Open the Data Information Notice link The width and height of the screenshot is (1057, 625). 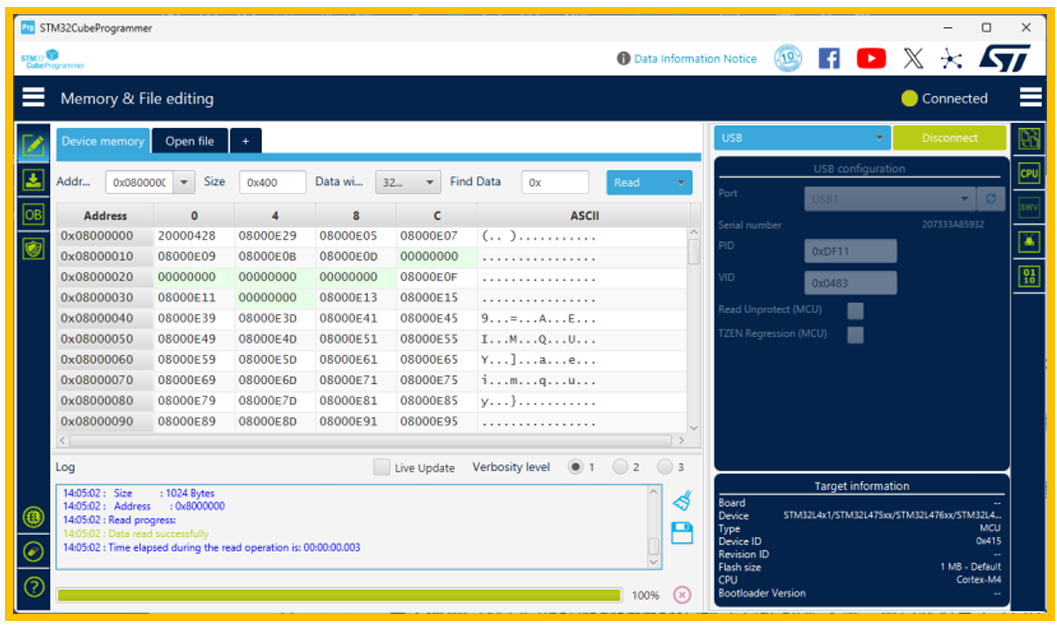click(695, 59)
